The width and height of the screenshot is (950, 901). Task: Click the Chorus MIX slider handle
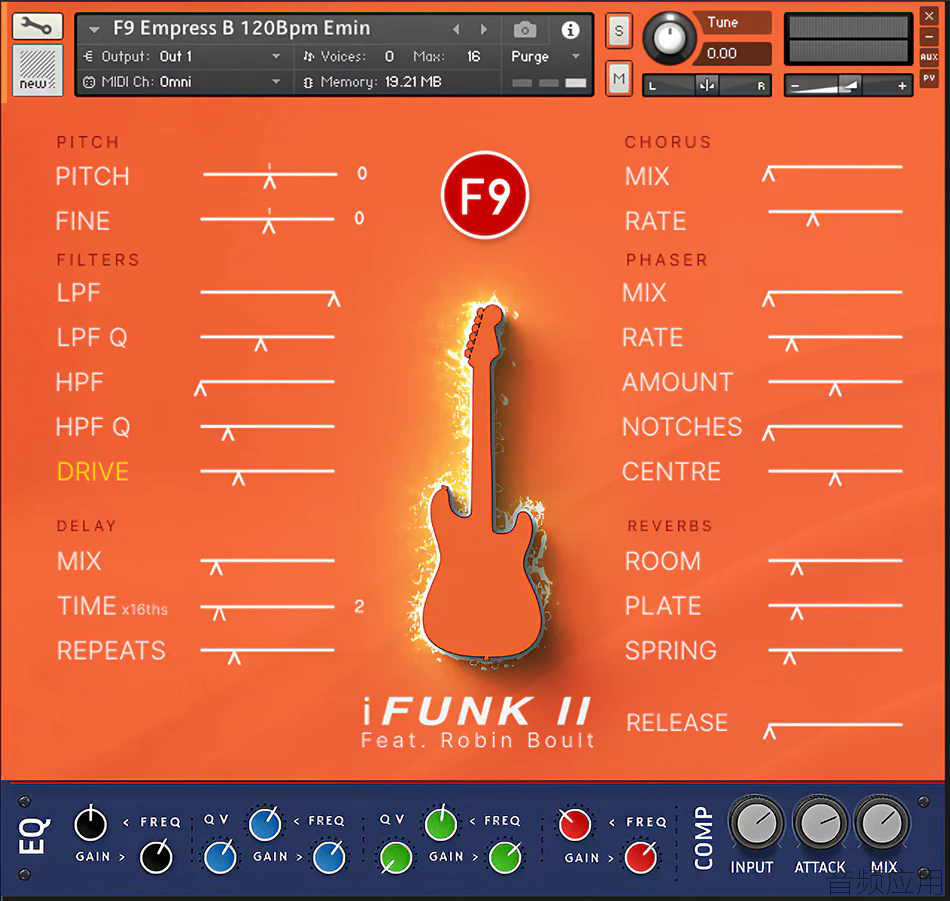pyautogui.click(x=768, y=174)
